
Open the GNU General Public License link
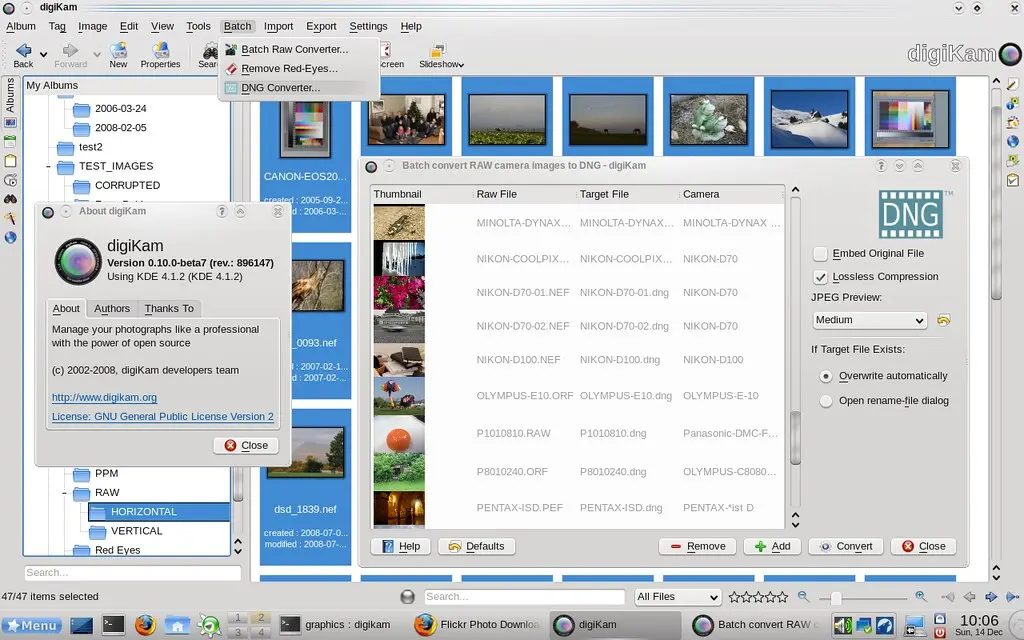pos(163,416)
